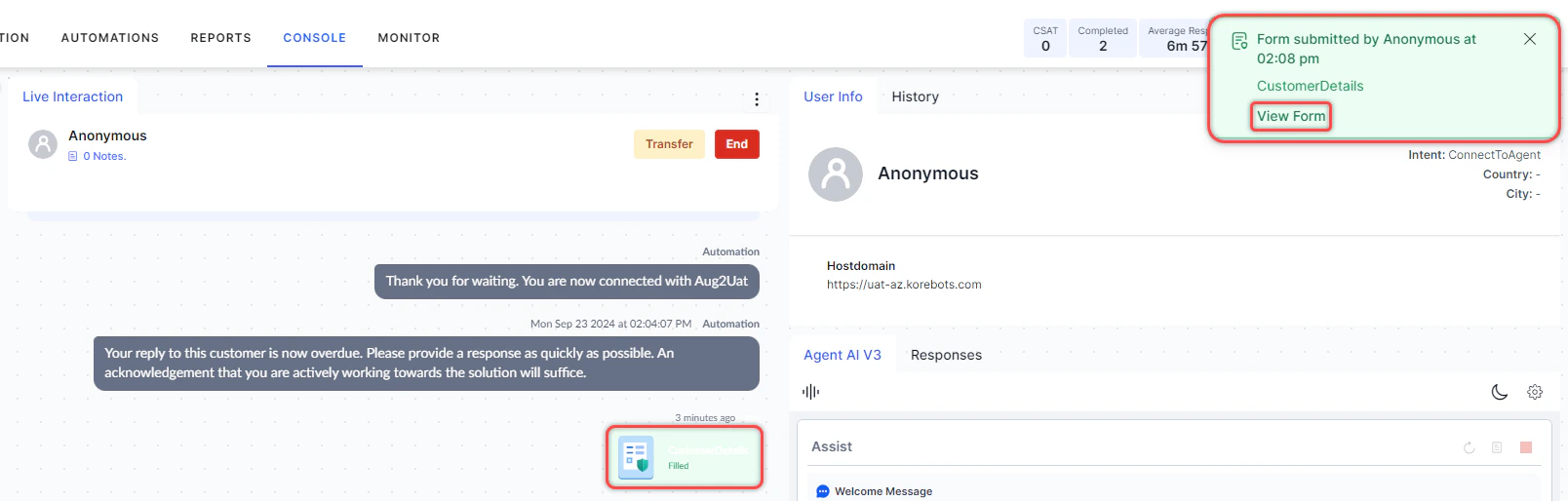The height and width of the screenshot is (501, 1568).
Task: Click the large Anonymous profile avatar
Action: [x=836, y=174]
